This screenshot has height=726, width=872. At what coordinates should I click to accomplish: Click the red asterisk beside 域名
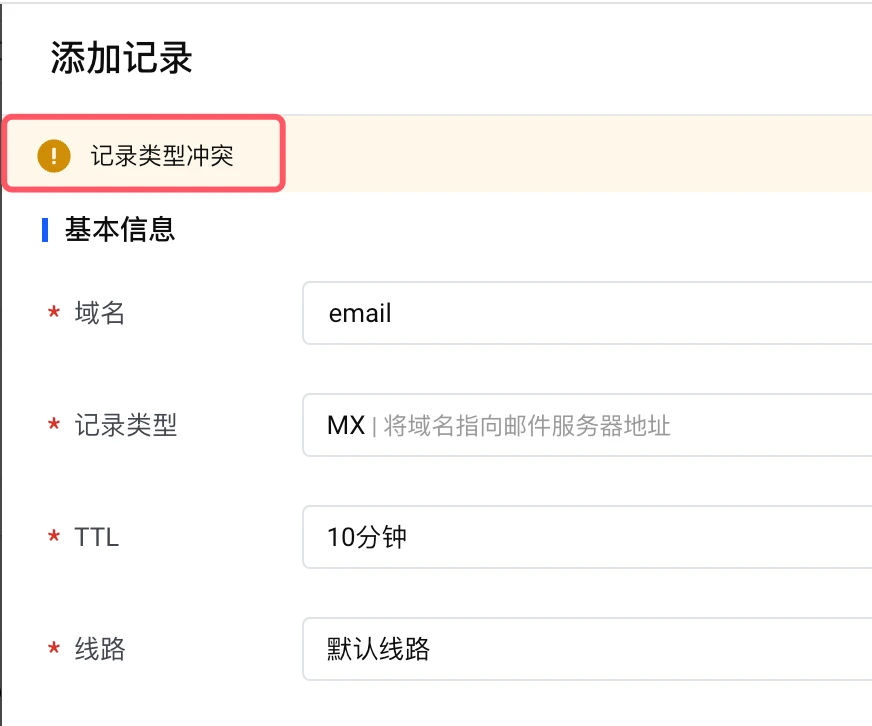54,314
